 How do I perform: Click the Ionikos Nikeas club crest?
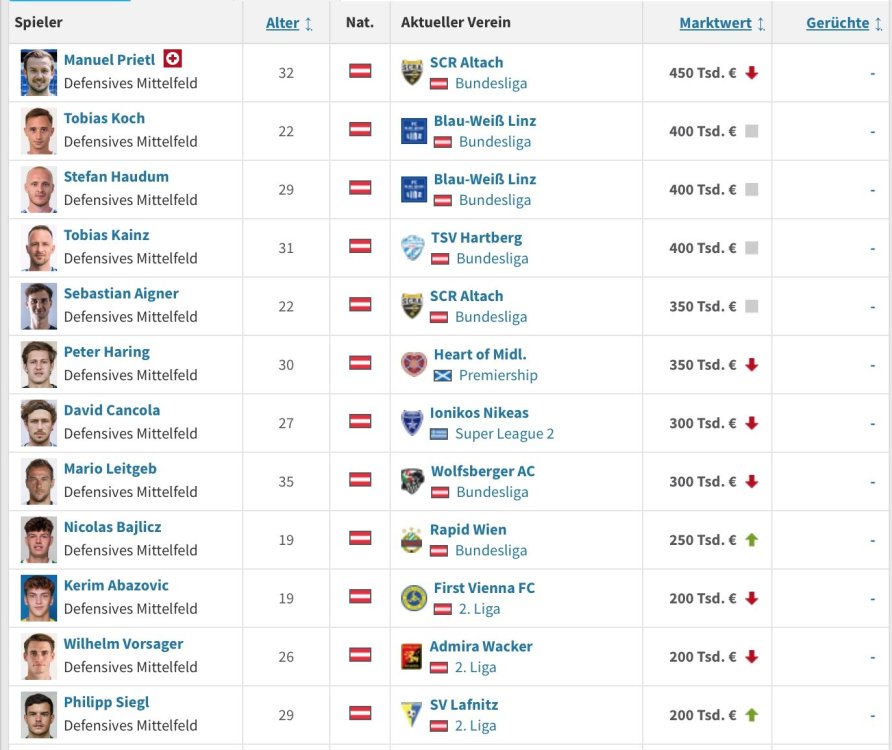pyautogui.click(x=412, y=423)
